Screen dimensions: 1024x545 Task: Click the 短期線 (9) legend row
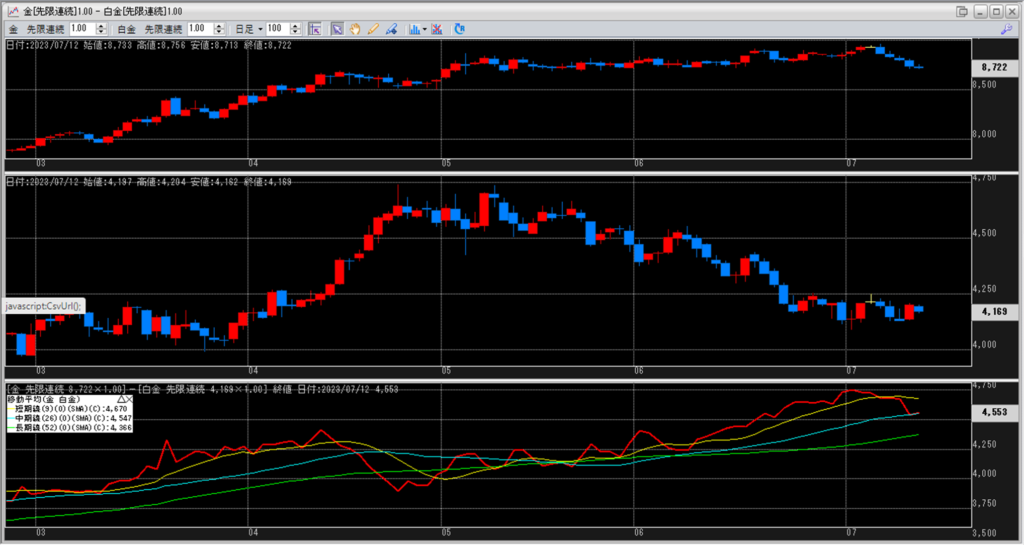coord(69,409)
